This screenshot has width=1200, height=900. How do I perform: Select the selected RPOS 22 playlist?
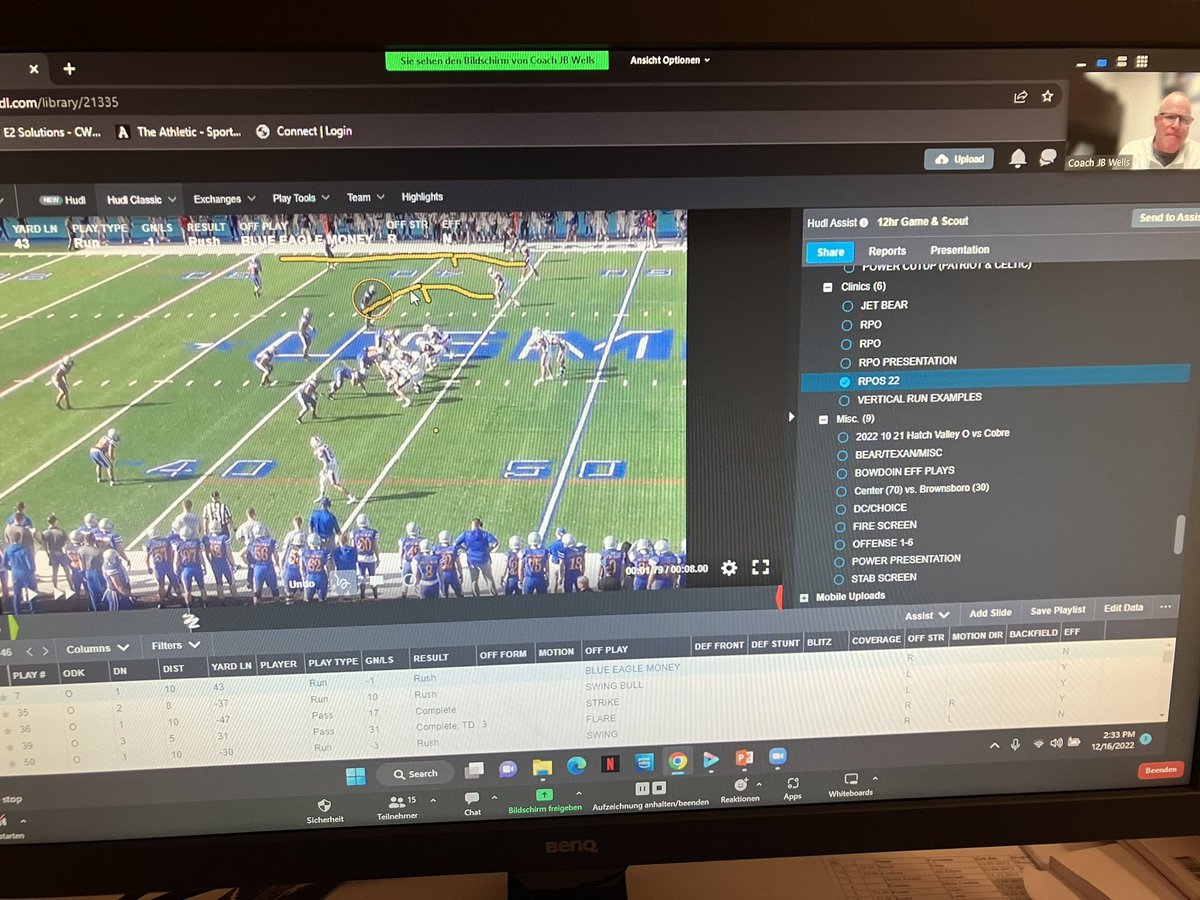(995, 380)
